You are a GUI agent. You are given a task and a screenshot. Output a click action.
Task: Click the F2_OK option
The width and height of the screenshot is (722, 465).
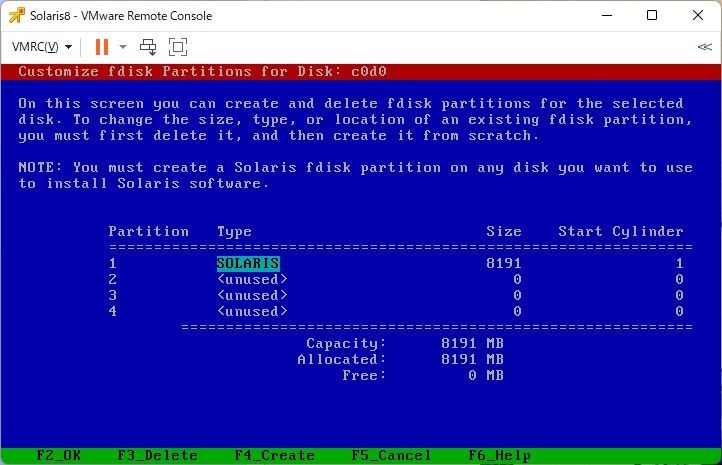58,455
